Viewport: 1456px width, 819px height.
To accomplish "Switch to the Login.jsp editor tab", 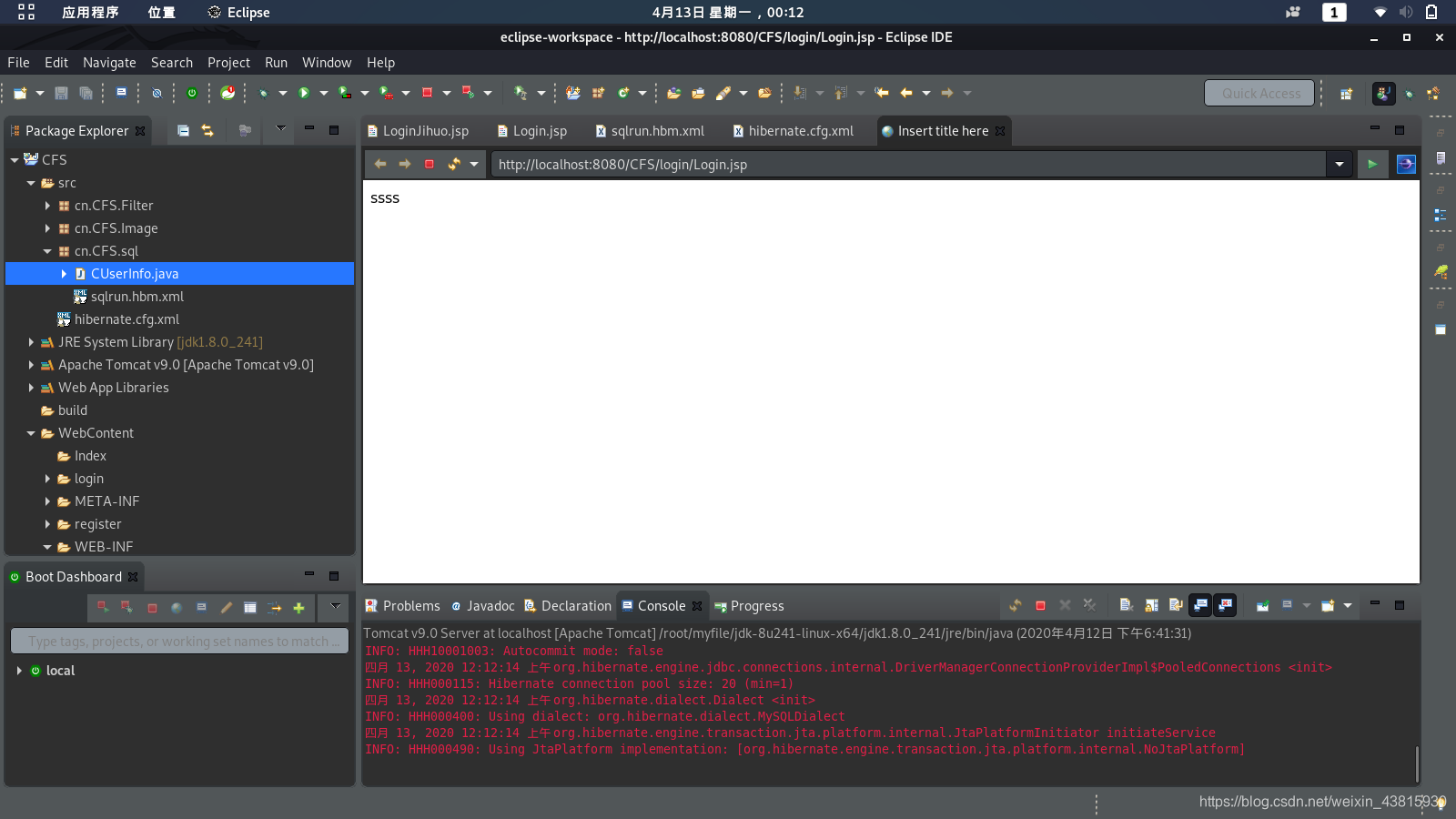I will pyautogui.click(x=531, y=131).
